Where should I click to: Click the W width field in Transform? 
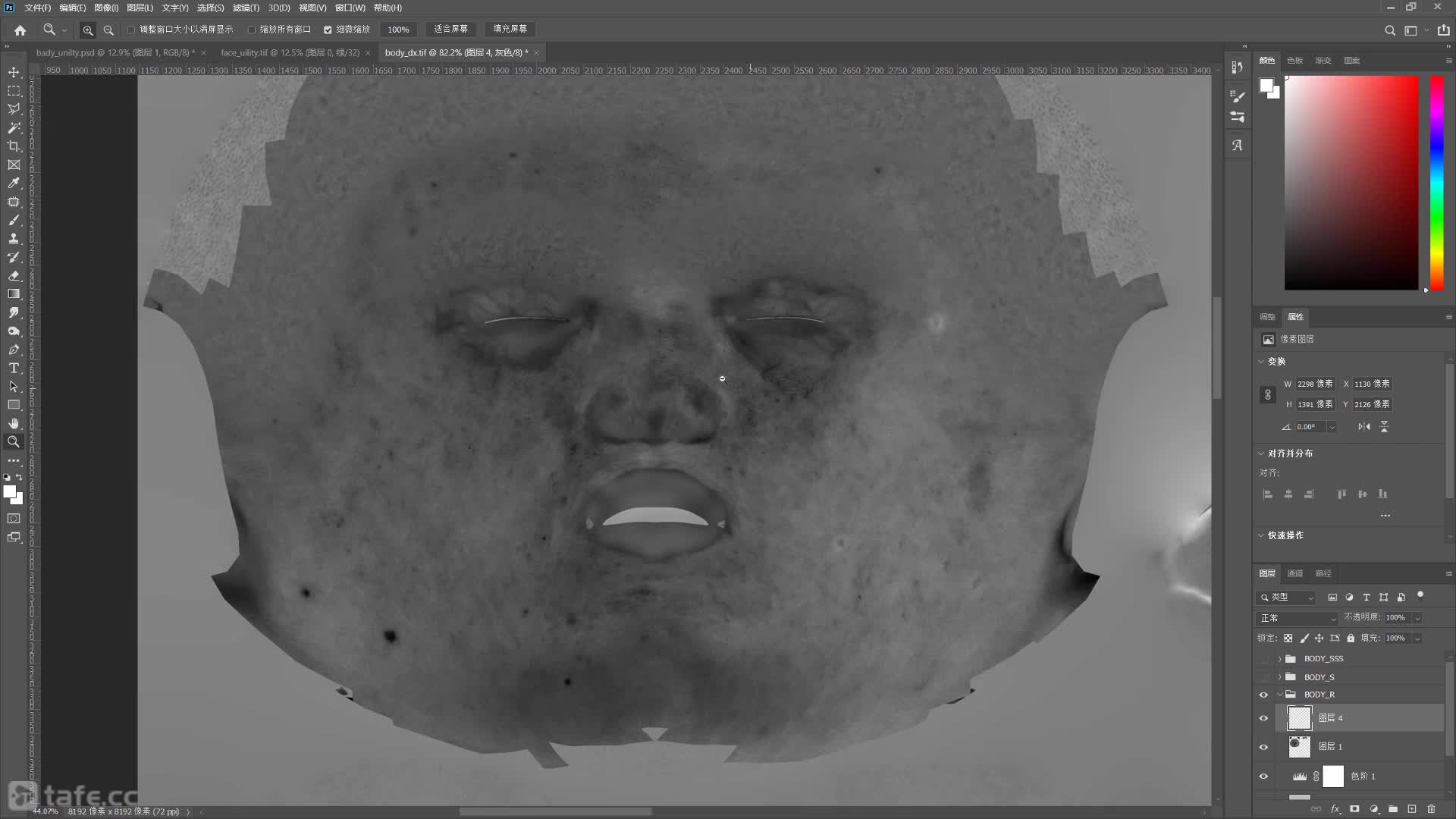1314,384
